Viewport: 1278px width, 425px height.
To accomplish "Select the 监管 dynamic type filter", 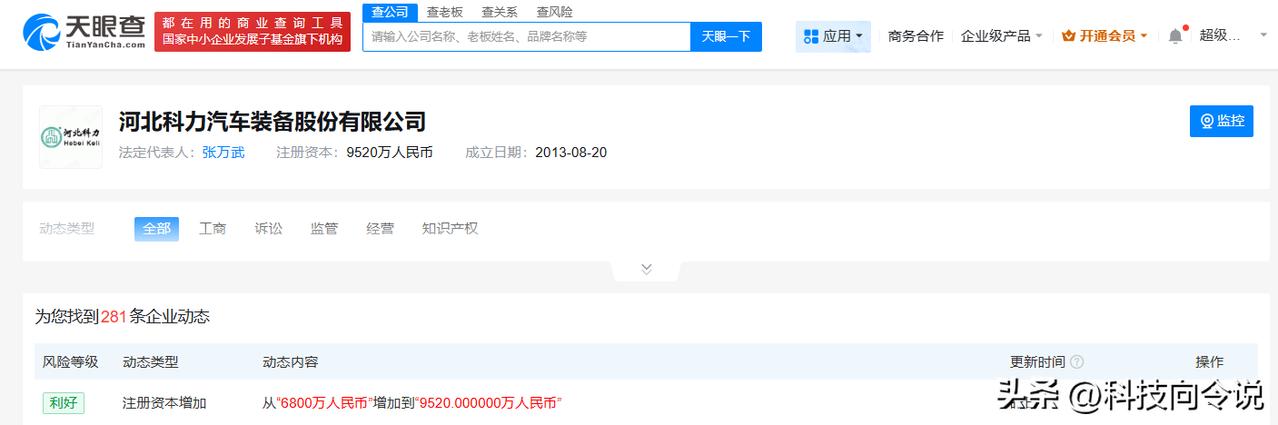I will click(x=324, y=228).
